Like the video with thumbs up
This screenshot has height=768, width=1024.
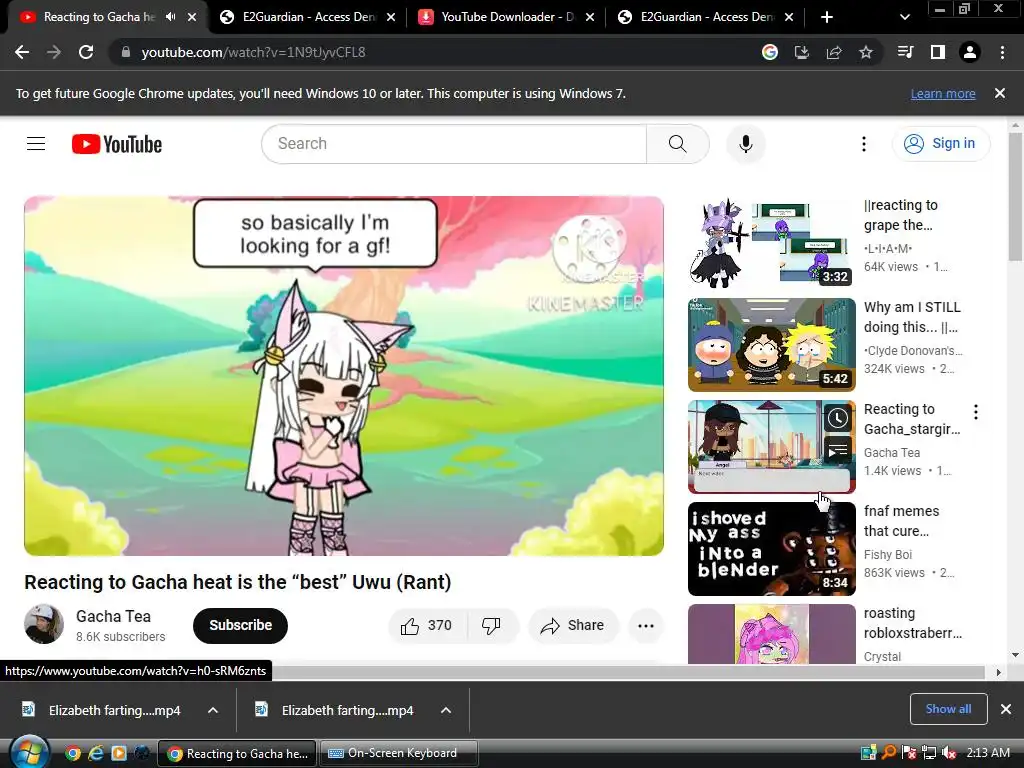[427, 626]
